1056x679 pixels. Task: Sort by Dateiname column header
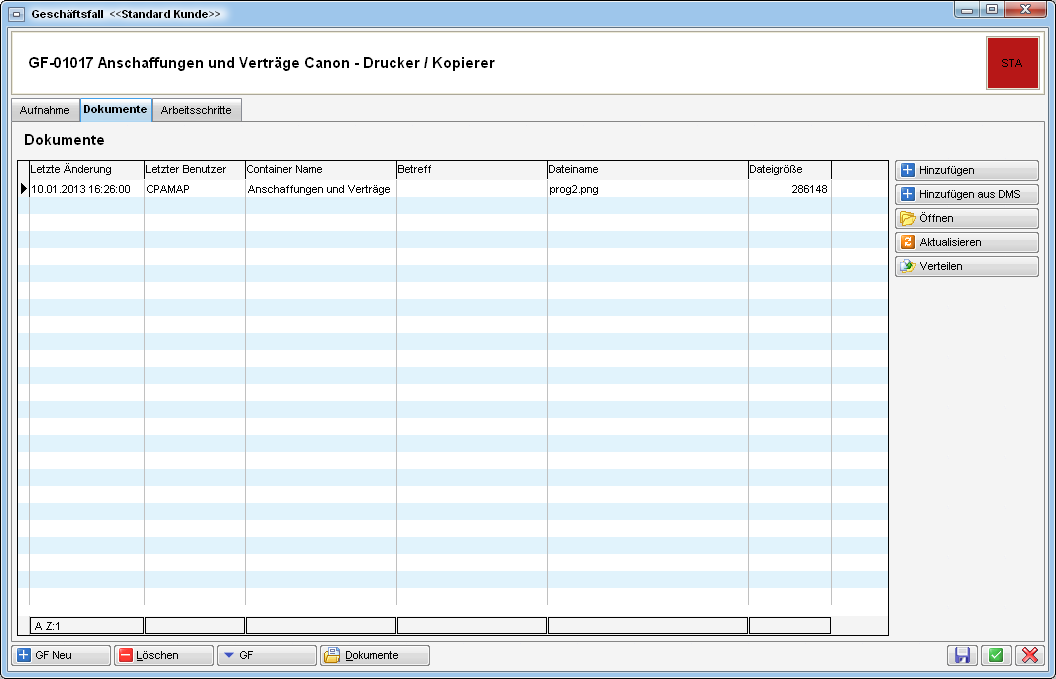(646, 169)
